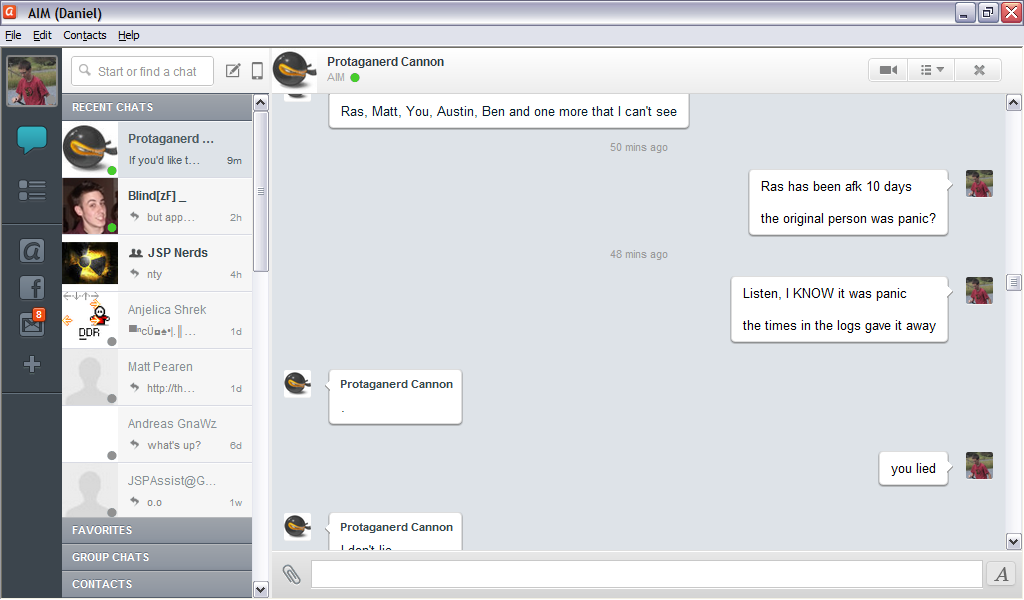Click in the message input field

coord(647,574)
